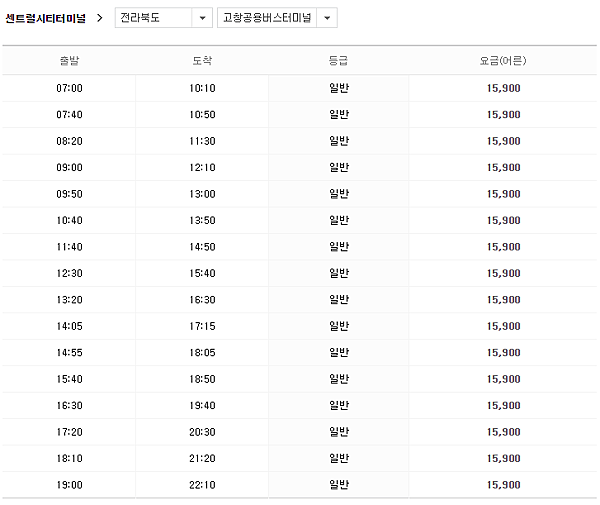Click the 일반 grade in the 11:40 row

(338, 246)
